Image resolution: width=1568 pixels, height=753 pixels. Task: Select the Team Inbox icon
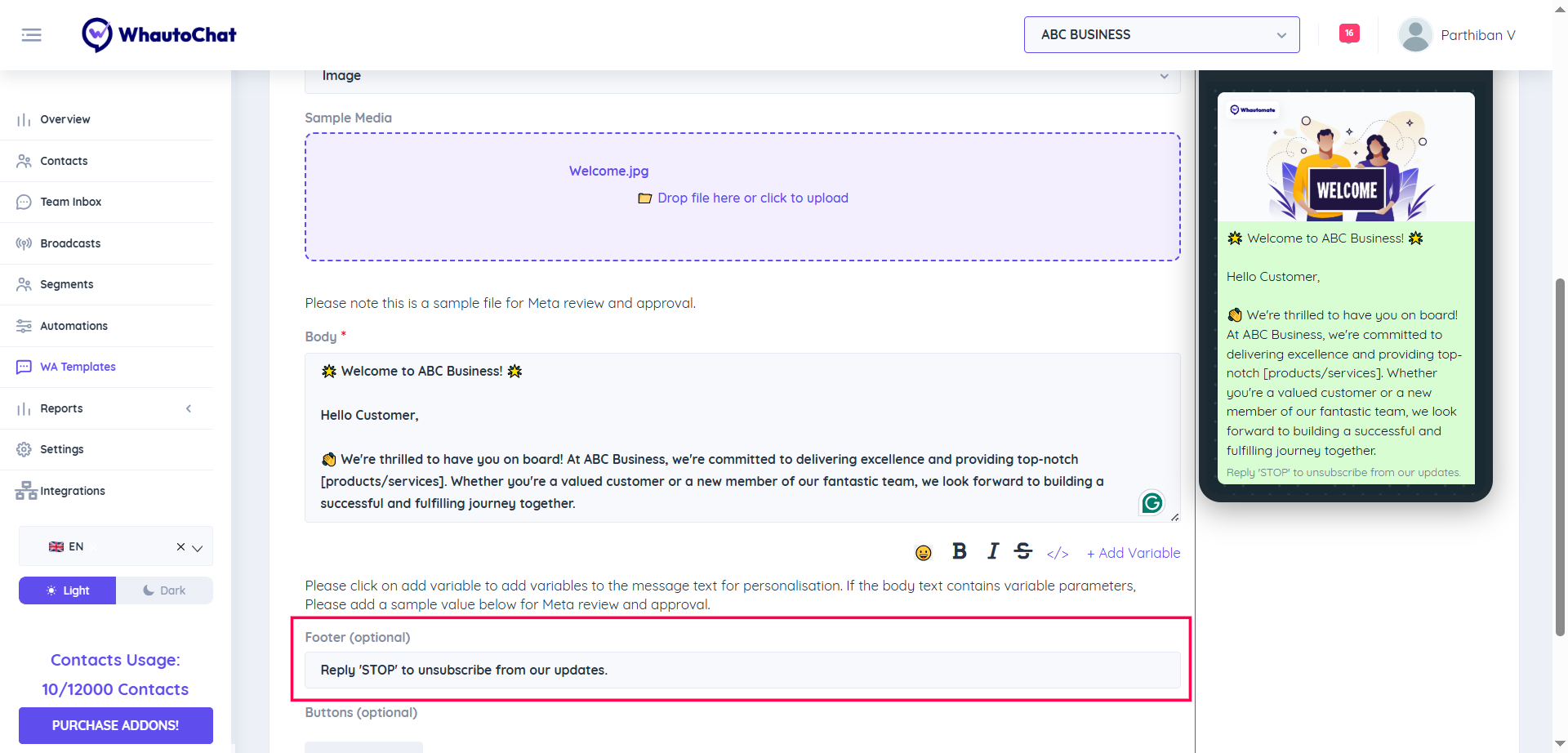pyautogui.click(x=24, y=201)
